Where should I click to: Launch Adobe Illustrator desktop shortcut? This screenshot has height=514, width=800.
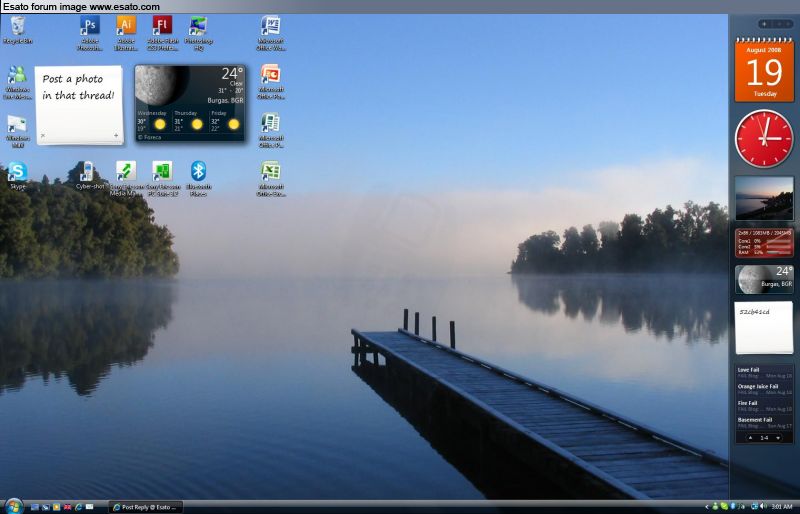click(126, 33)
